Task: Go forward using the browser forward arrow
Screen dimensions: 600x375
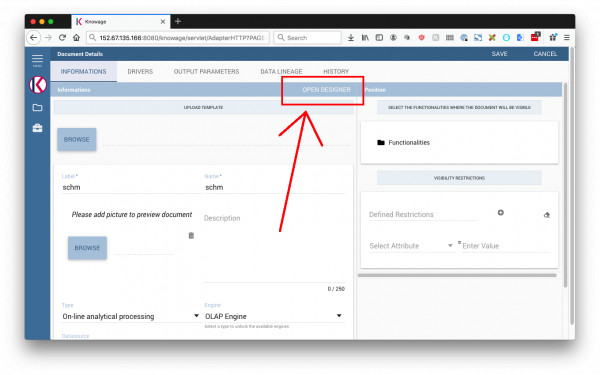Action: 48,38
